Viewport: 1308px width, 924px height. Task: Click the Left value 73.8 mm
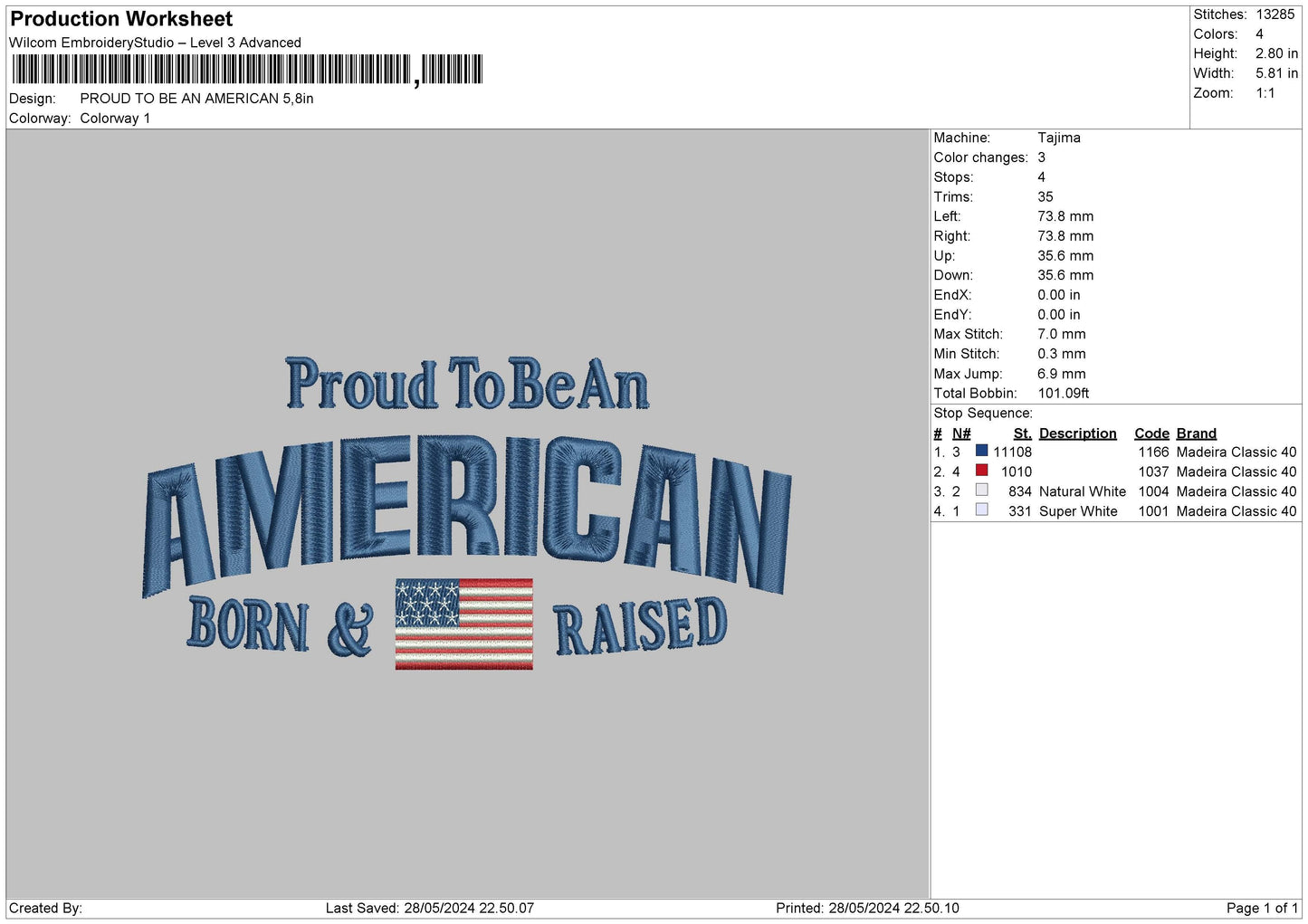[x=1065, y=216]
